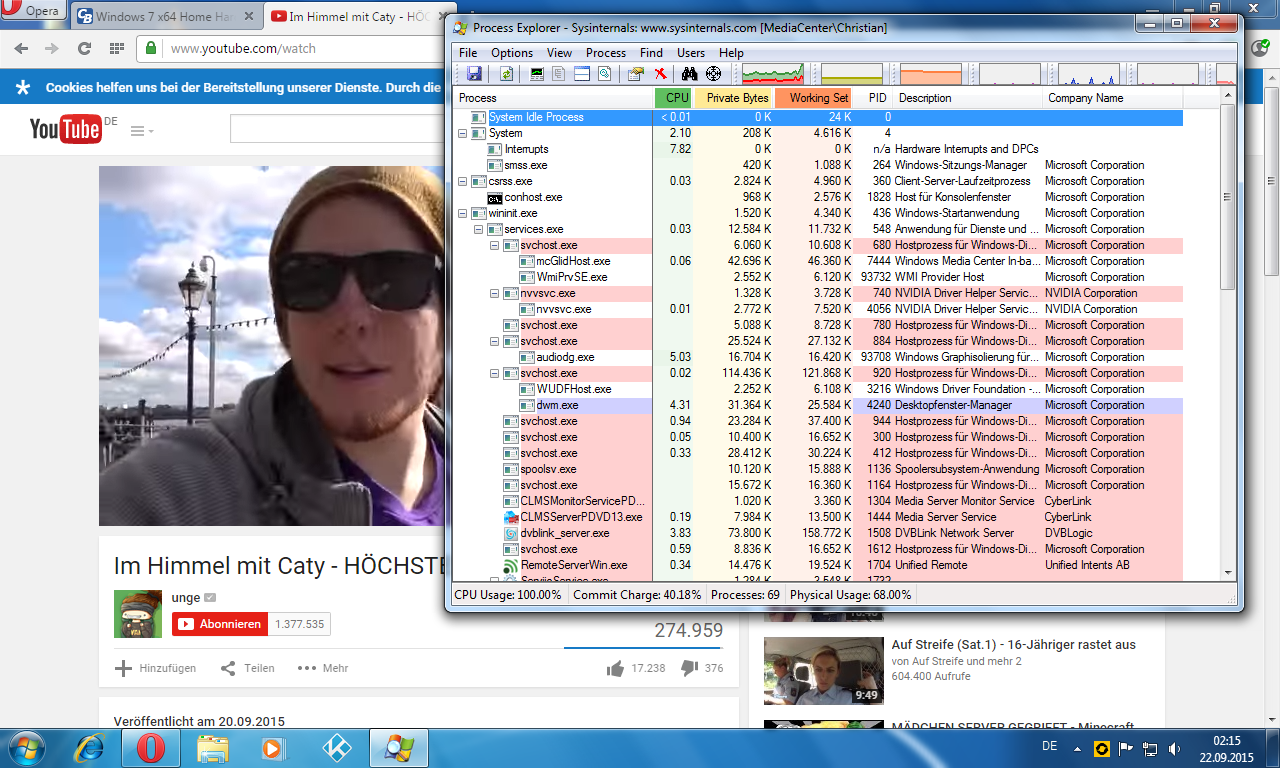
Task: Click the browser address bar URL
Action: tap(243, 48)
